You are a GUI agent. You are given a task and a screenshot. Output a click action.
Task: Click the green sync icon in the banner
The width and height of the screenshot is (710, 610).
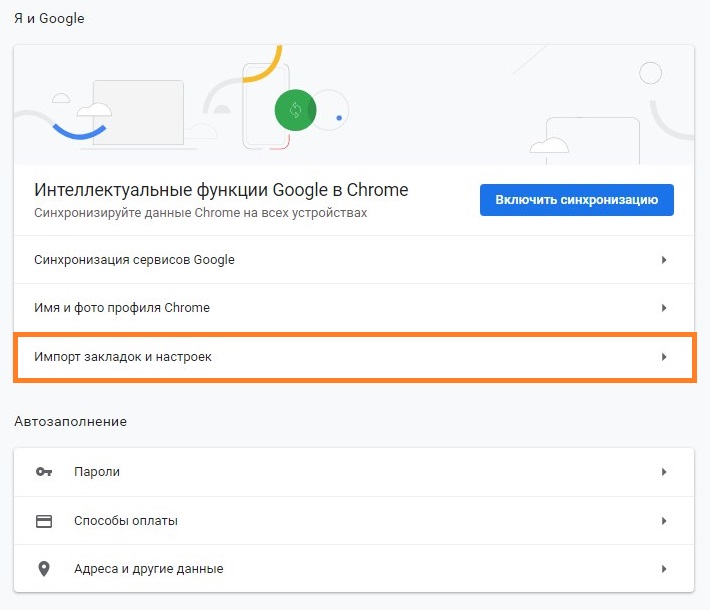coord(295,110)
